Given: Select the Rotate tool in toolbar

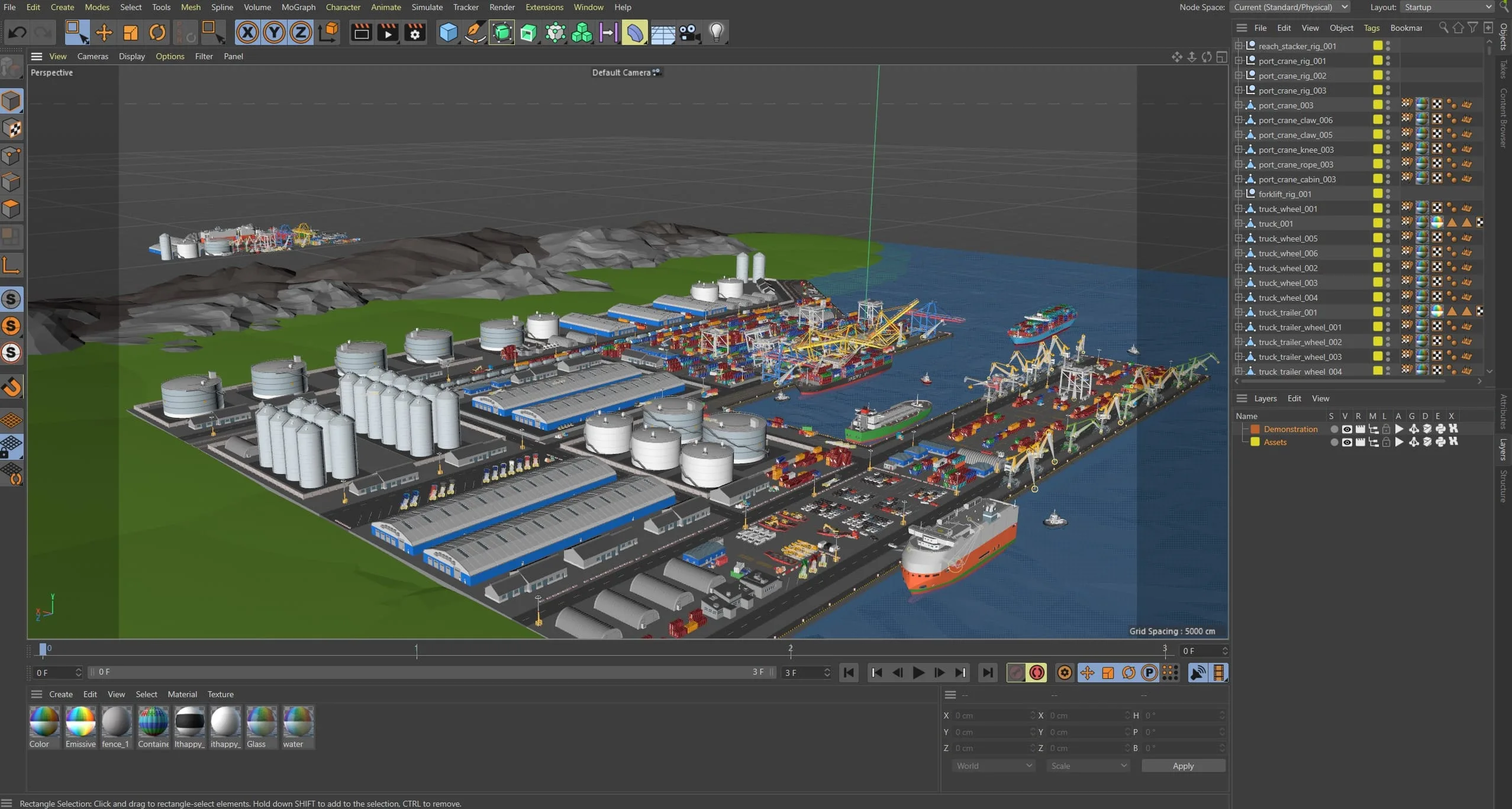Looking at the screenshot, I should (157, 33).
